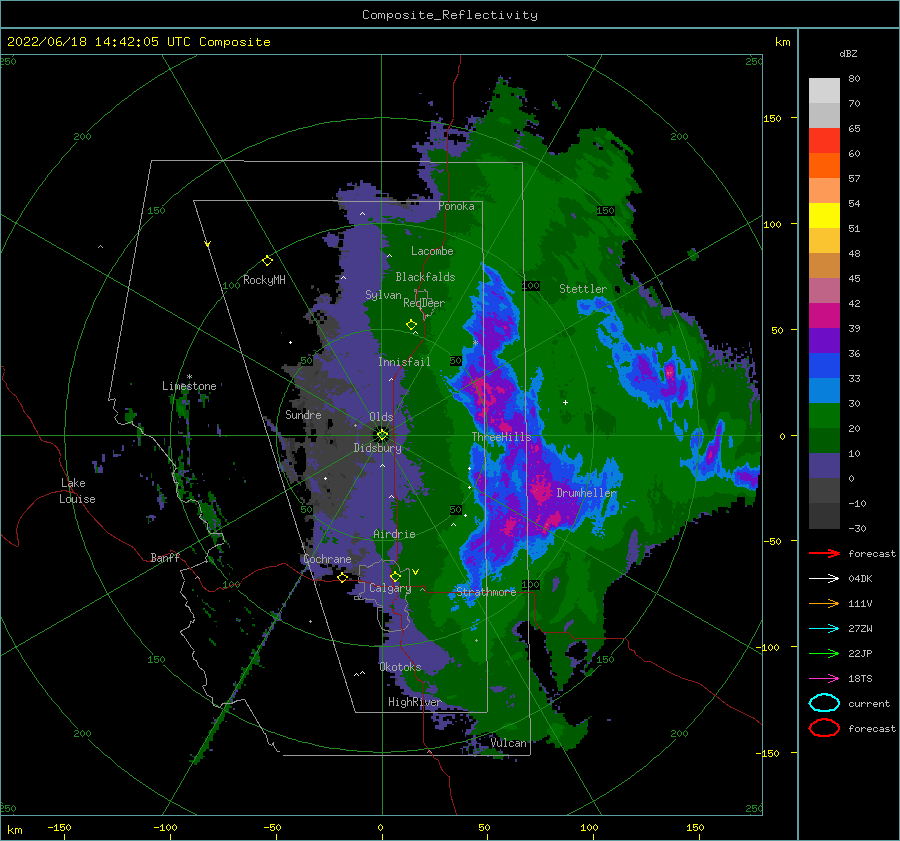This screenshot has height=841, width=900.
Task: Click the RockyMH label
Action: click(x=264, y=280)
